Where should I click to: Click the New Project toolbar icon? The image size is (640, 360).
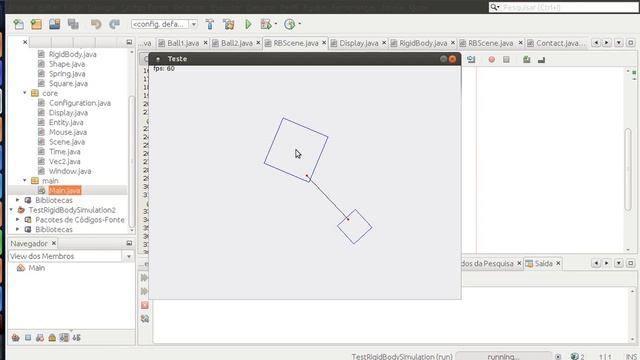pos(36,24)
